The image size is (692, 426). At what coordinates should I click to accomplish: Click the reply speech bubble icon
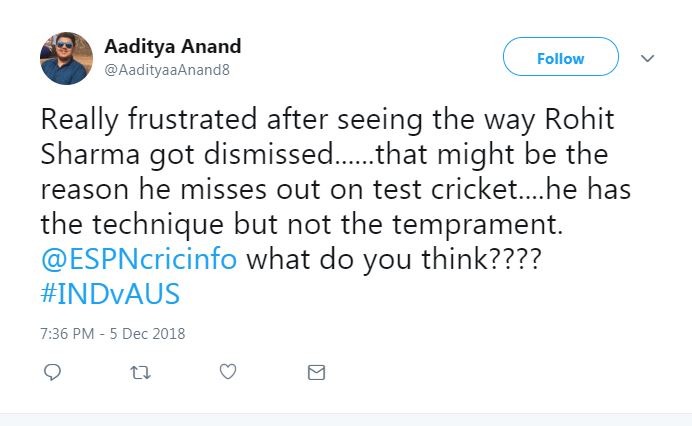coord(53,372)
